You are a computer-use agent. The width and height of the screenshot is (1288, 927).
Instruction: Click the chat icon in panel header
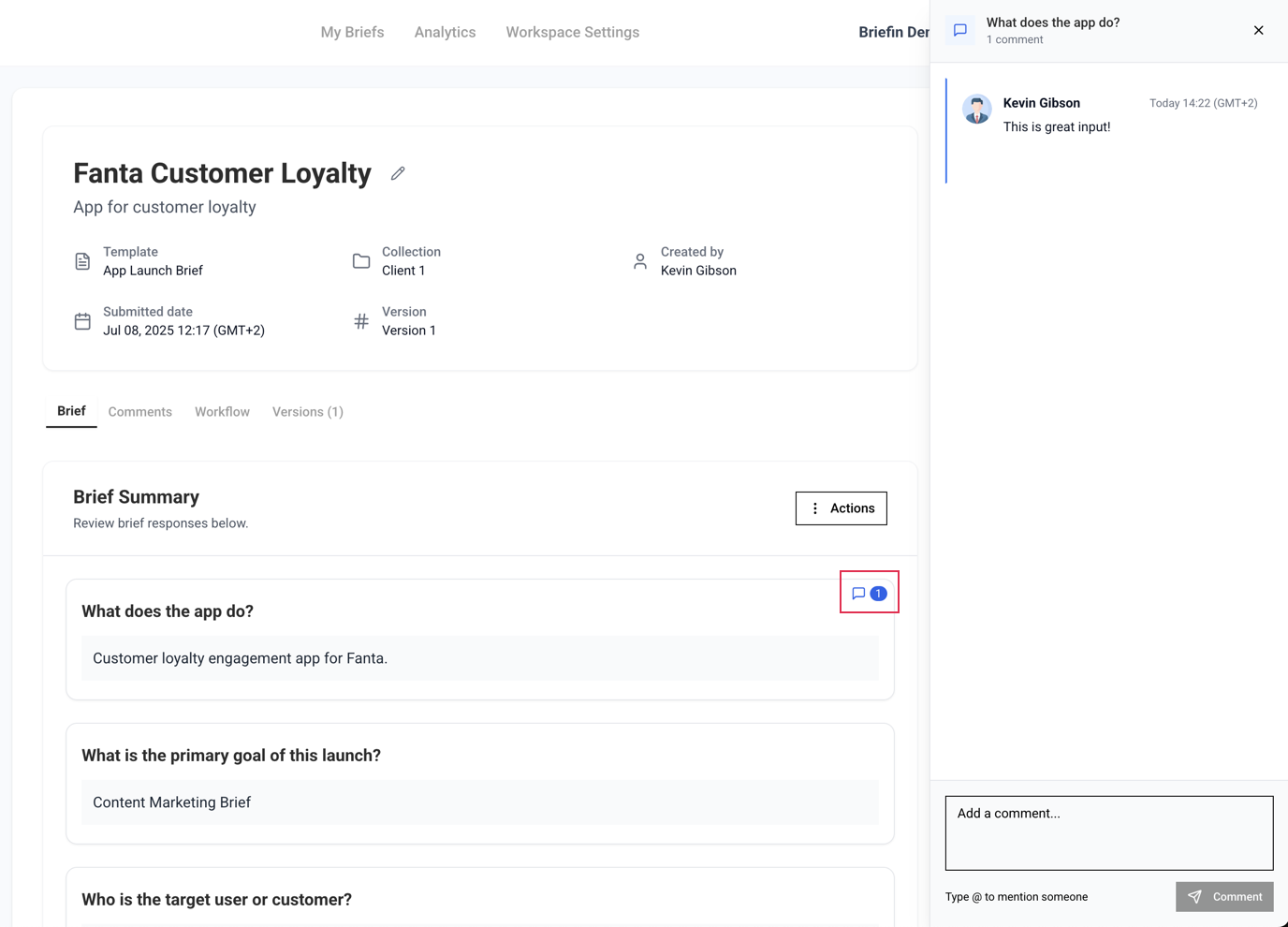[960, 30]
